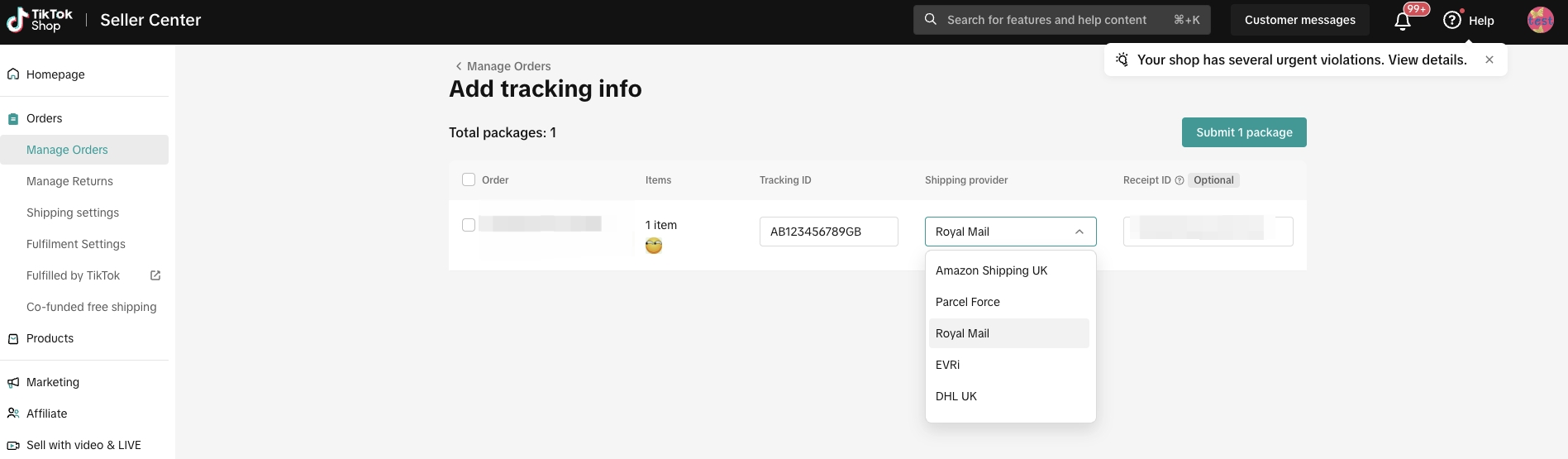Open the Orders section
This screenshot has height=459, width=1568.
click(x=44, y=118)
